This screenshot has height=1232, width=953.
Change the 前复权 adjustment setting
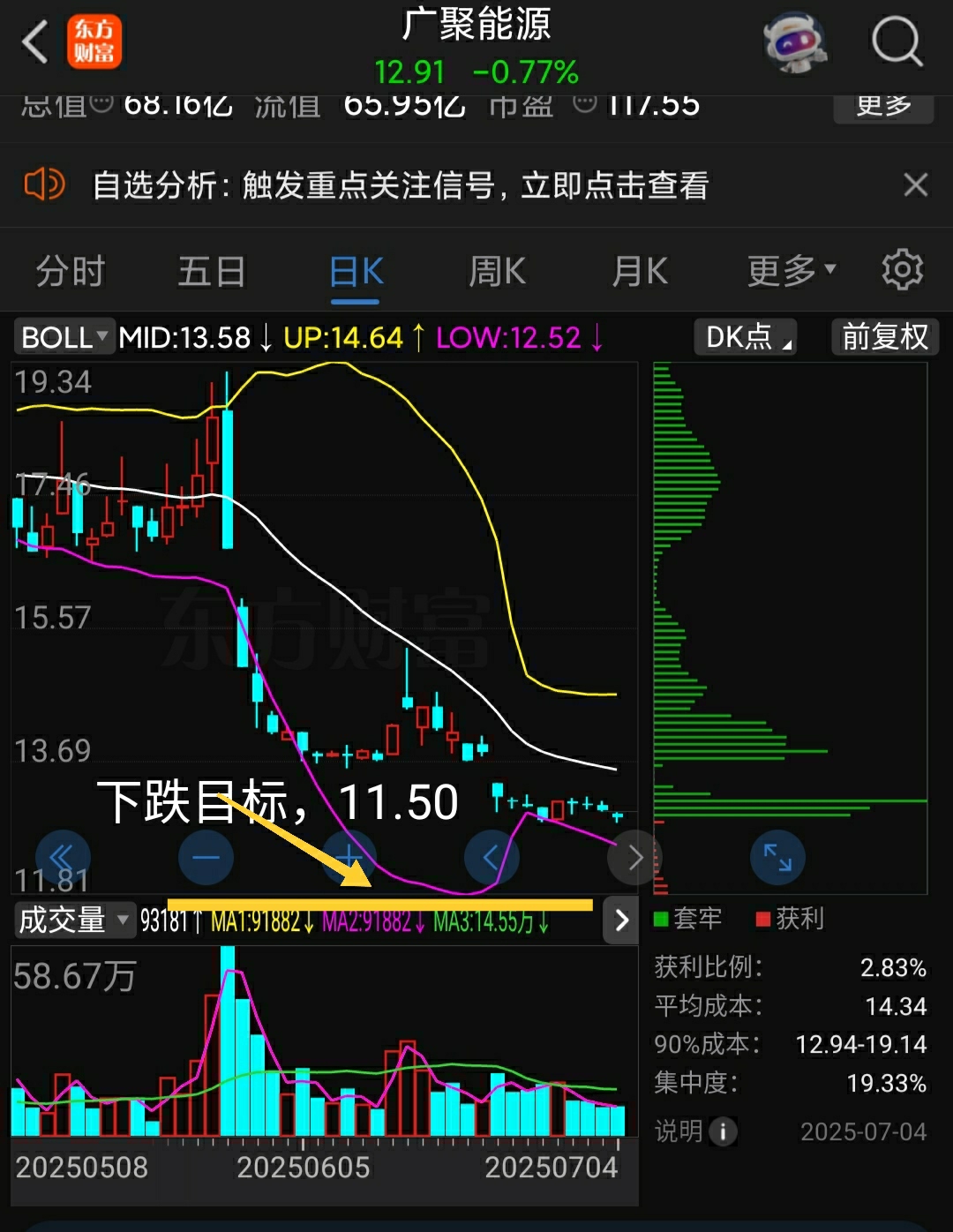point(885,337)
